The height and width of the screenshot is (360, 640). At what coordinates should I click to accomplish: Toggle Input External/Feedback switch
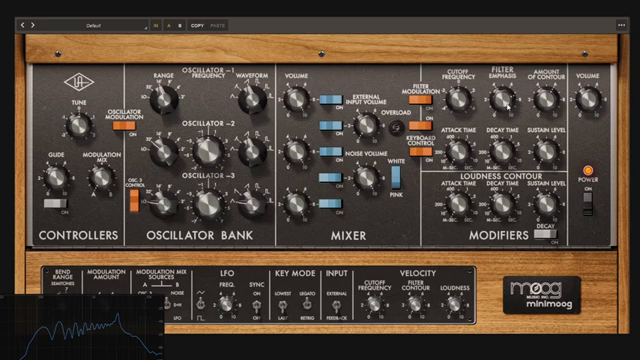(336, 305)
